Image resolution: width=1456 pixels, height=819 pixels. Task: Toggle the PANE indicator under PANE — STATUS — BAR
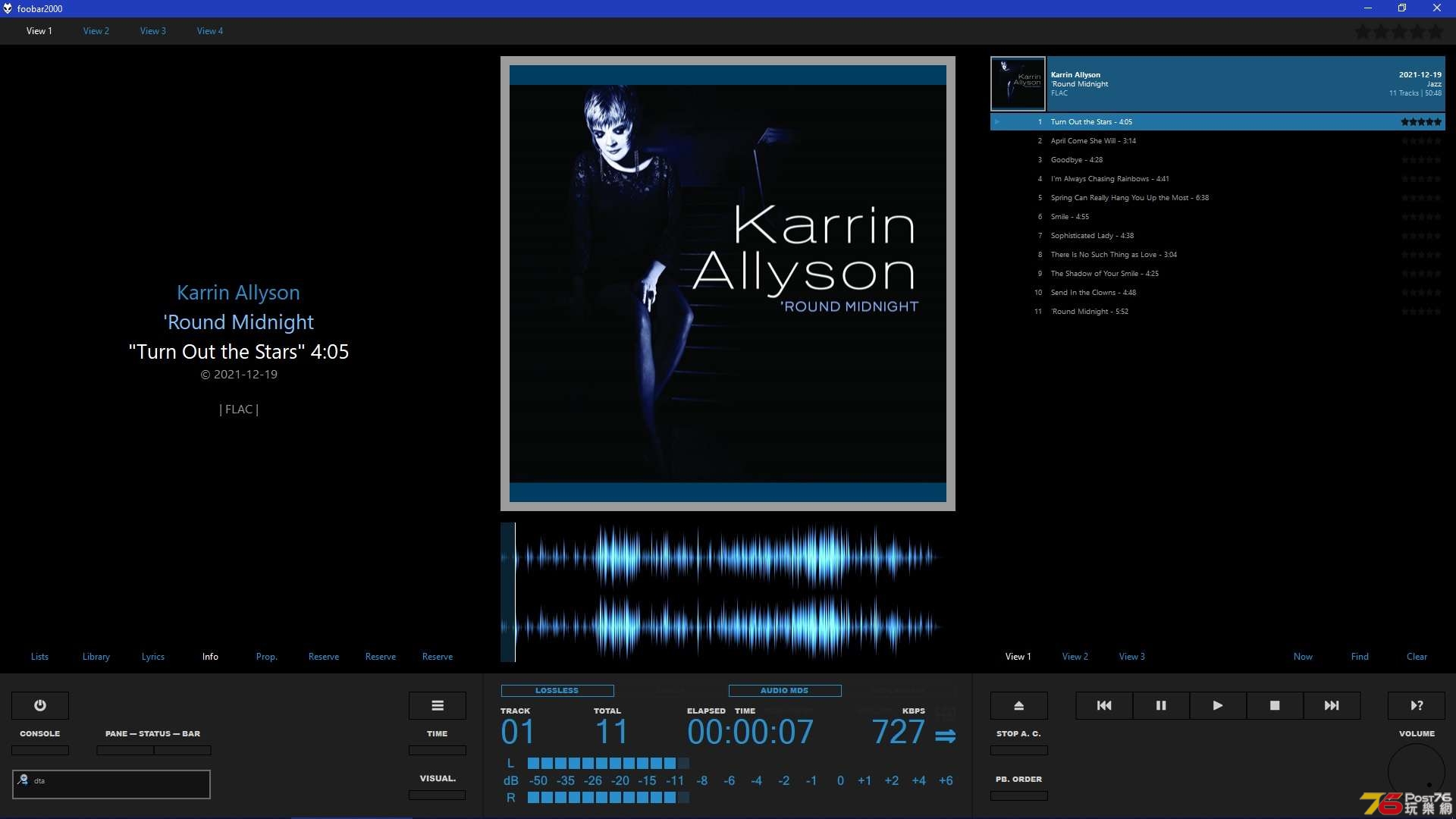[125, 750]
